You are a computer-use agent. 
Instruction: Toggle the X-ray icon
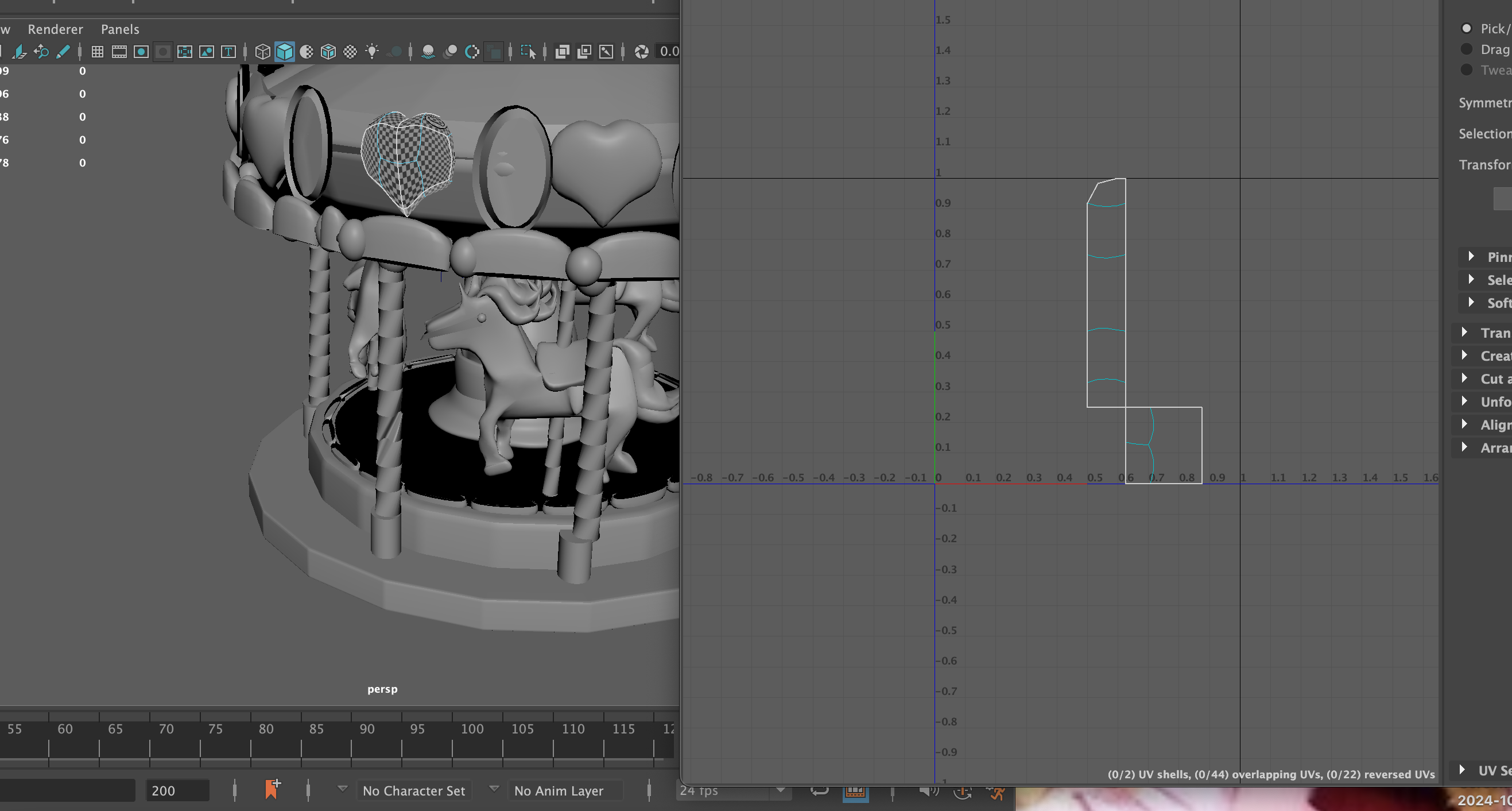pos(563,52)
